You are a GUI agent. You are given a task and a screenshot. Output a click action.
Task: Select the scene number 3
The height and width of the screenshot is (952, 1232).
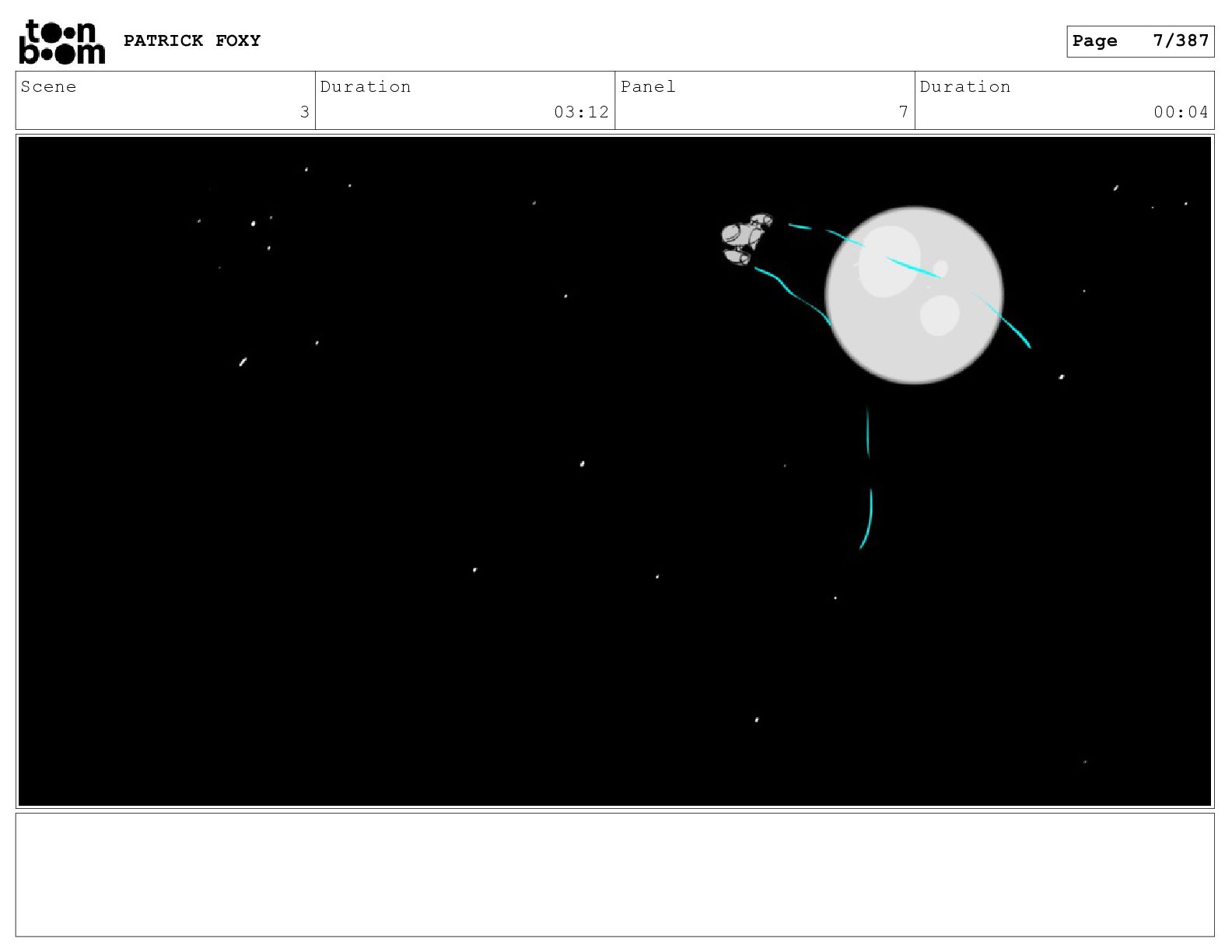[305, 112]
